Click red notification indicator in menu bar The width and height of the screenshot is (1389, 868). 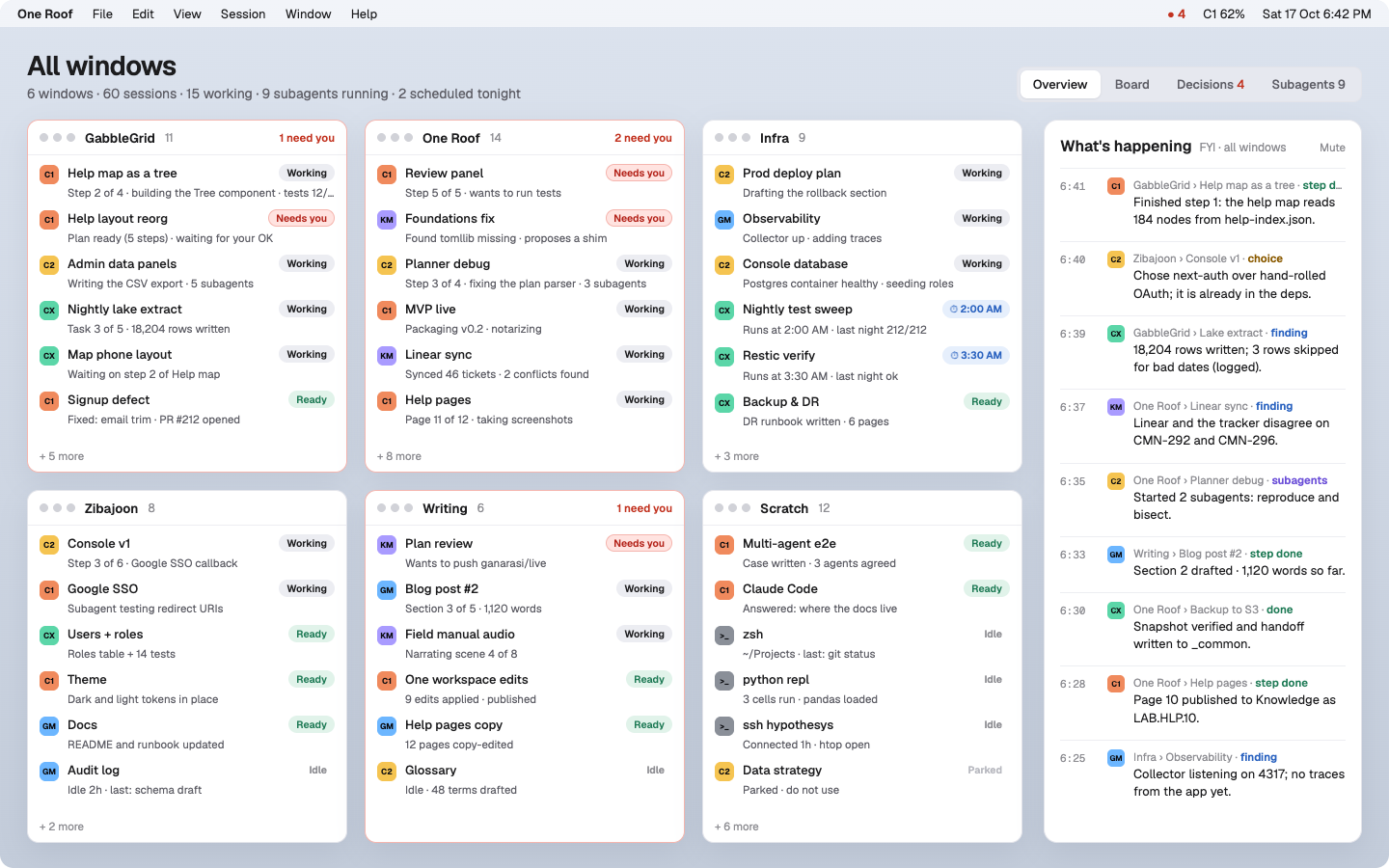click(1176, 14)
